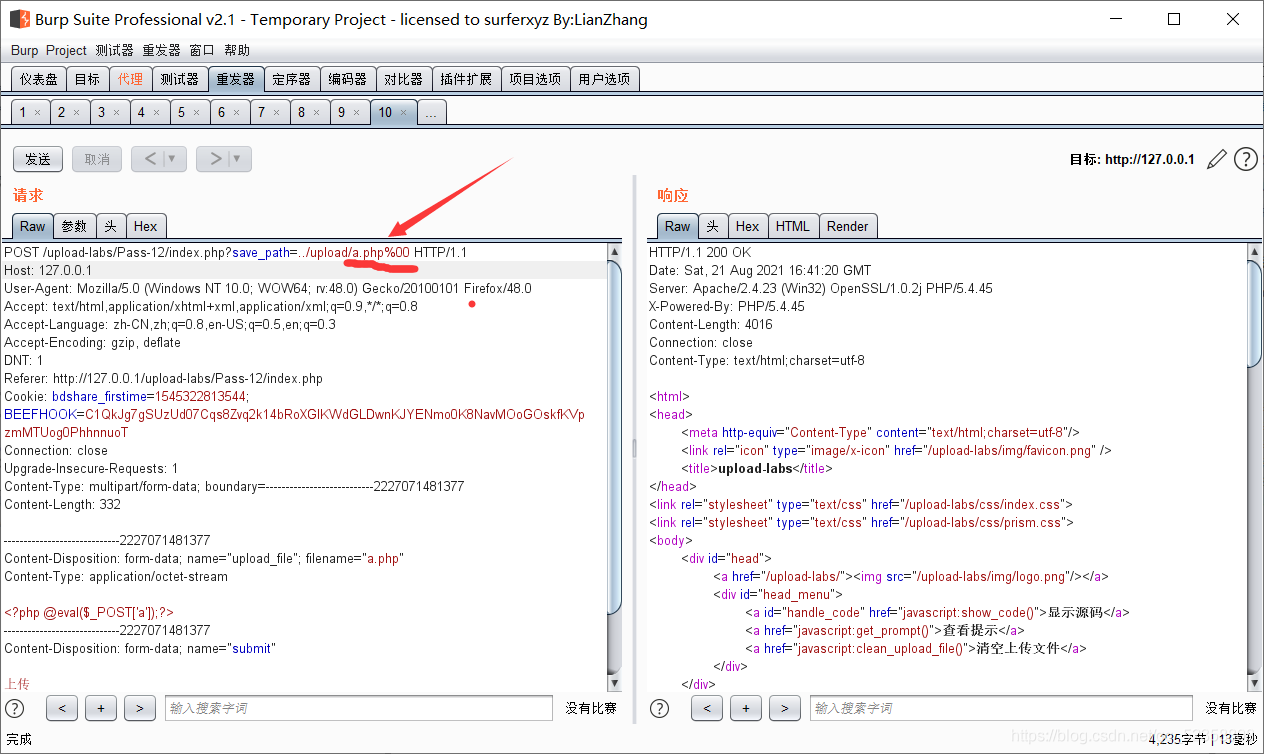1264x754 pixels.
Task: Go forward with the > history button
Action: [x=214, y=159]
